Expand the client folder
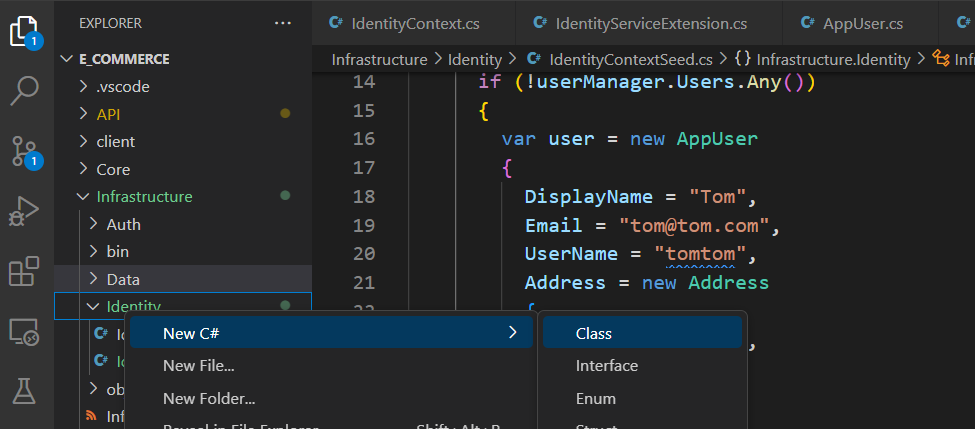Image resolution: width=975 pixels, height=429 pixels. pos(83,141)
